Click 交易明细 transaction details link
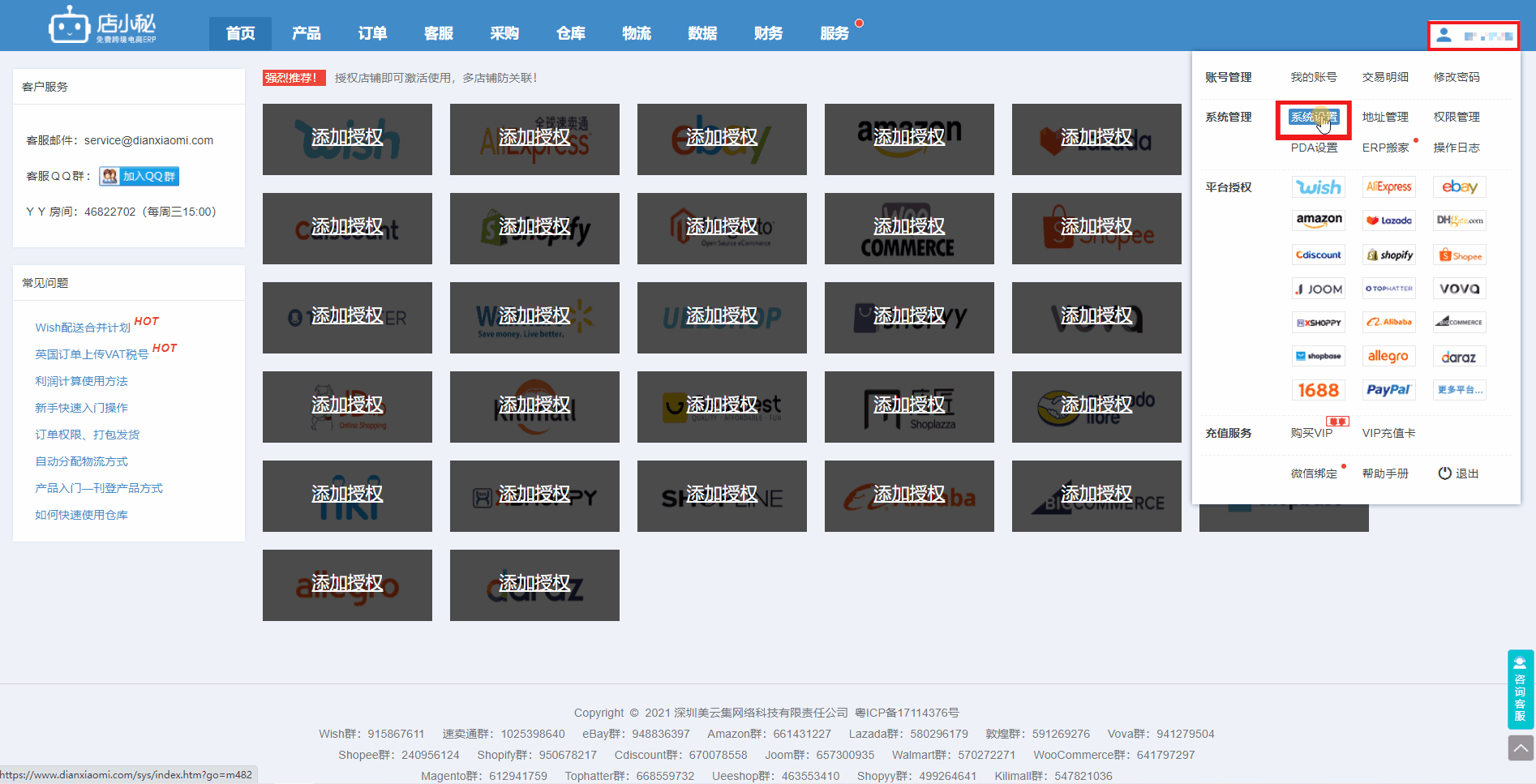 pyautogui.click(x=1385, y=77)
